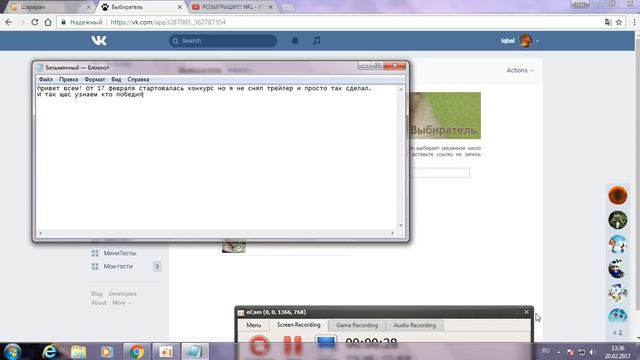
Task: Select the vk.com address bar URL
Action: pos(168,22)
